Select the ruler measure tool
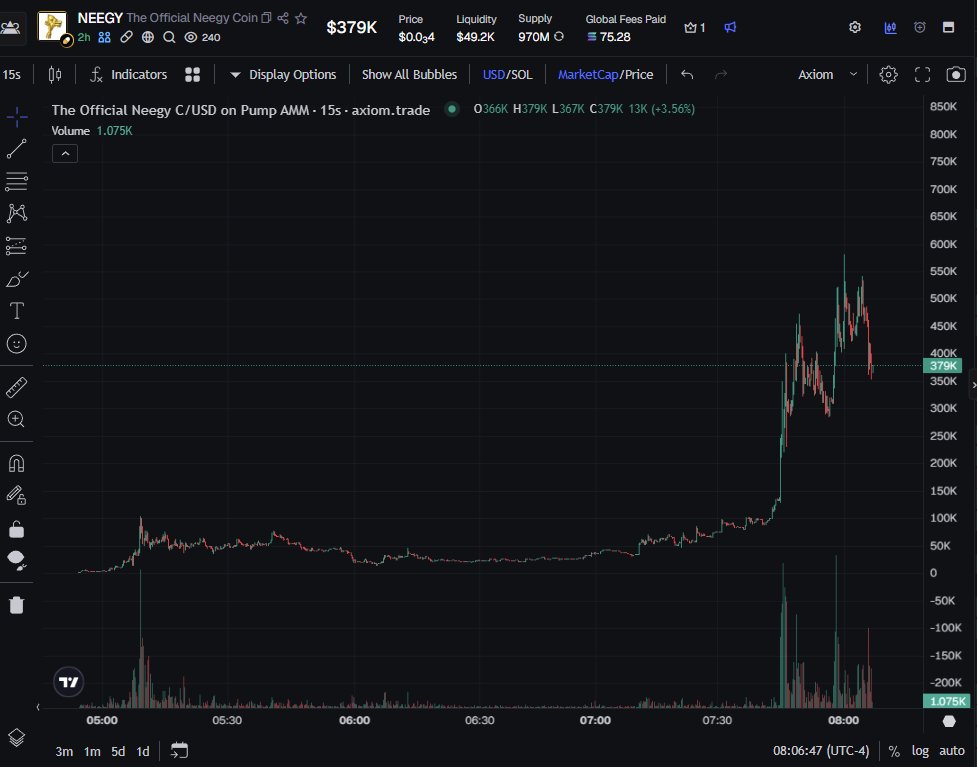Viewport: 977px width, 767px height. 17,387
